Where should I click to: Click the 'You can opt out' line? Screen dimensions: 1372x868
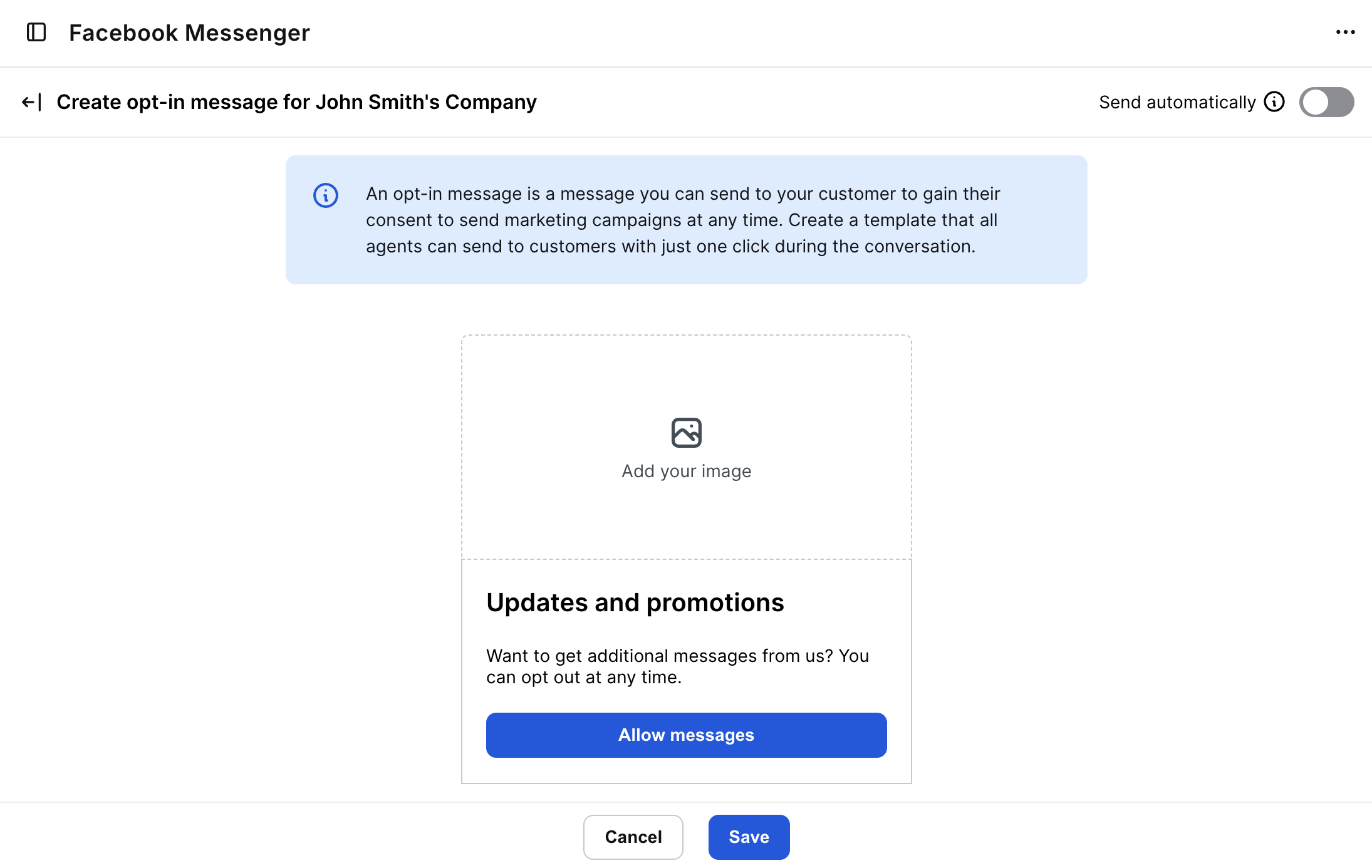(584, 678)
